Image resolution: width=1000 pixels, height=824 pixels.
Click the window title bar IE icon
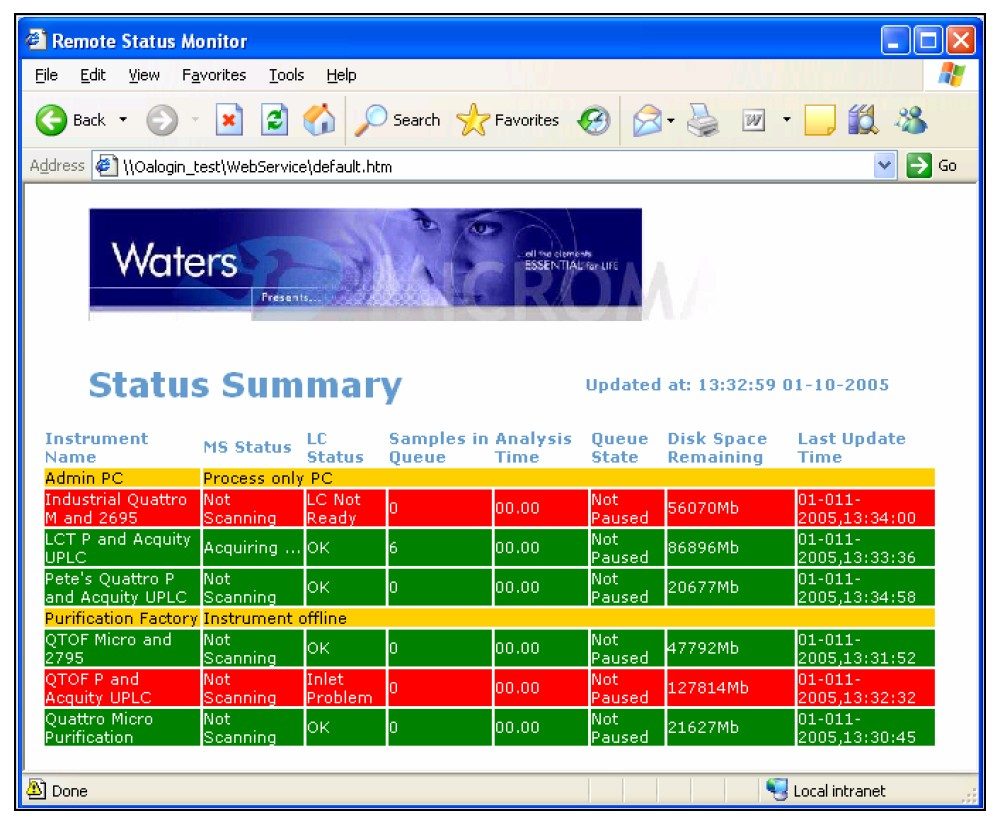[36, 40]
